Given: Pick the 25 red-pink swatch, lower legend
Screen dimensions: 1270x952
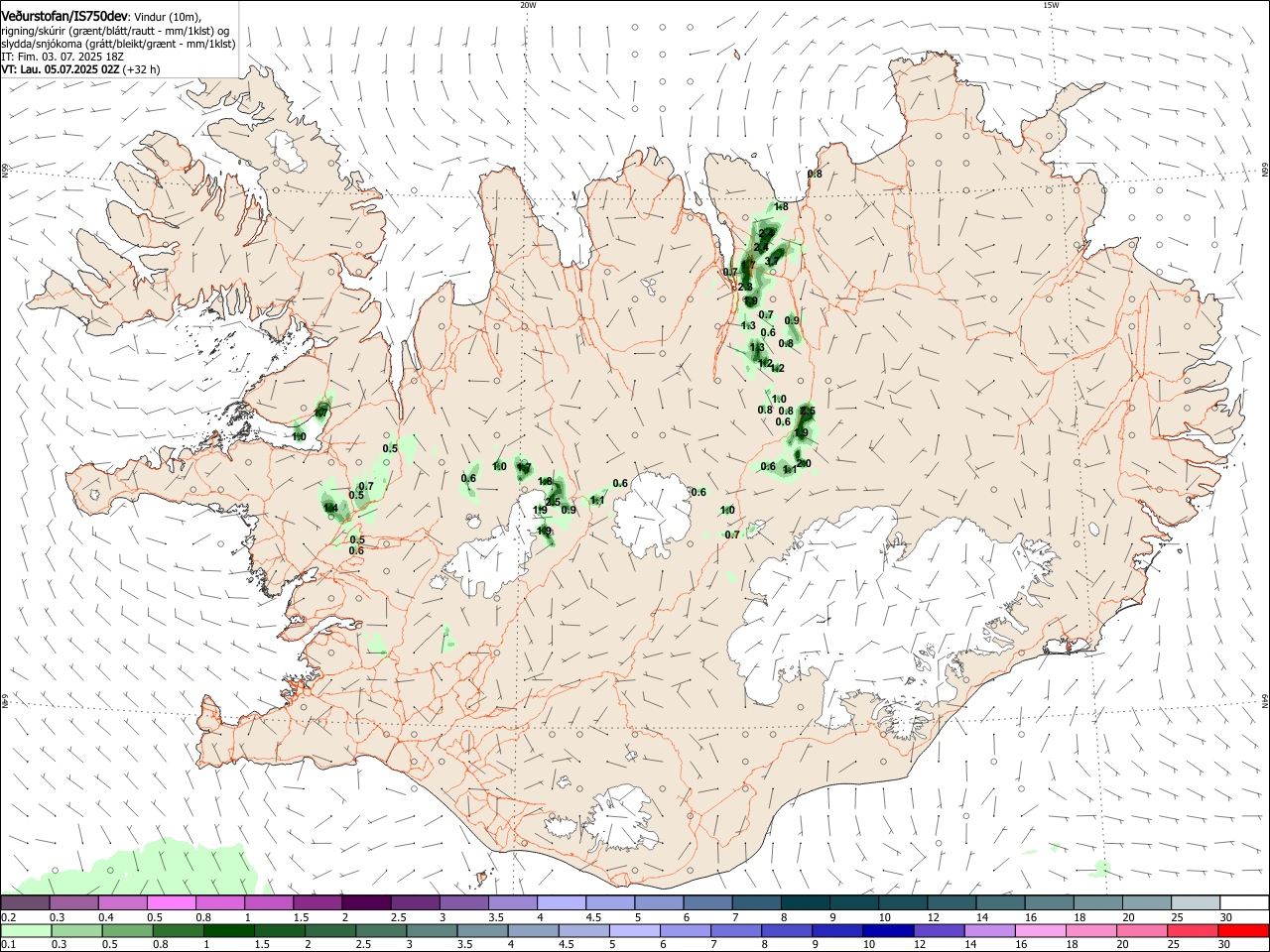Looking at the screenshot, I should click(1193, 930).
